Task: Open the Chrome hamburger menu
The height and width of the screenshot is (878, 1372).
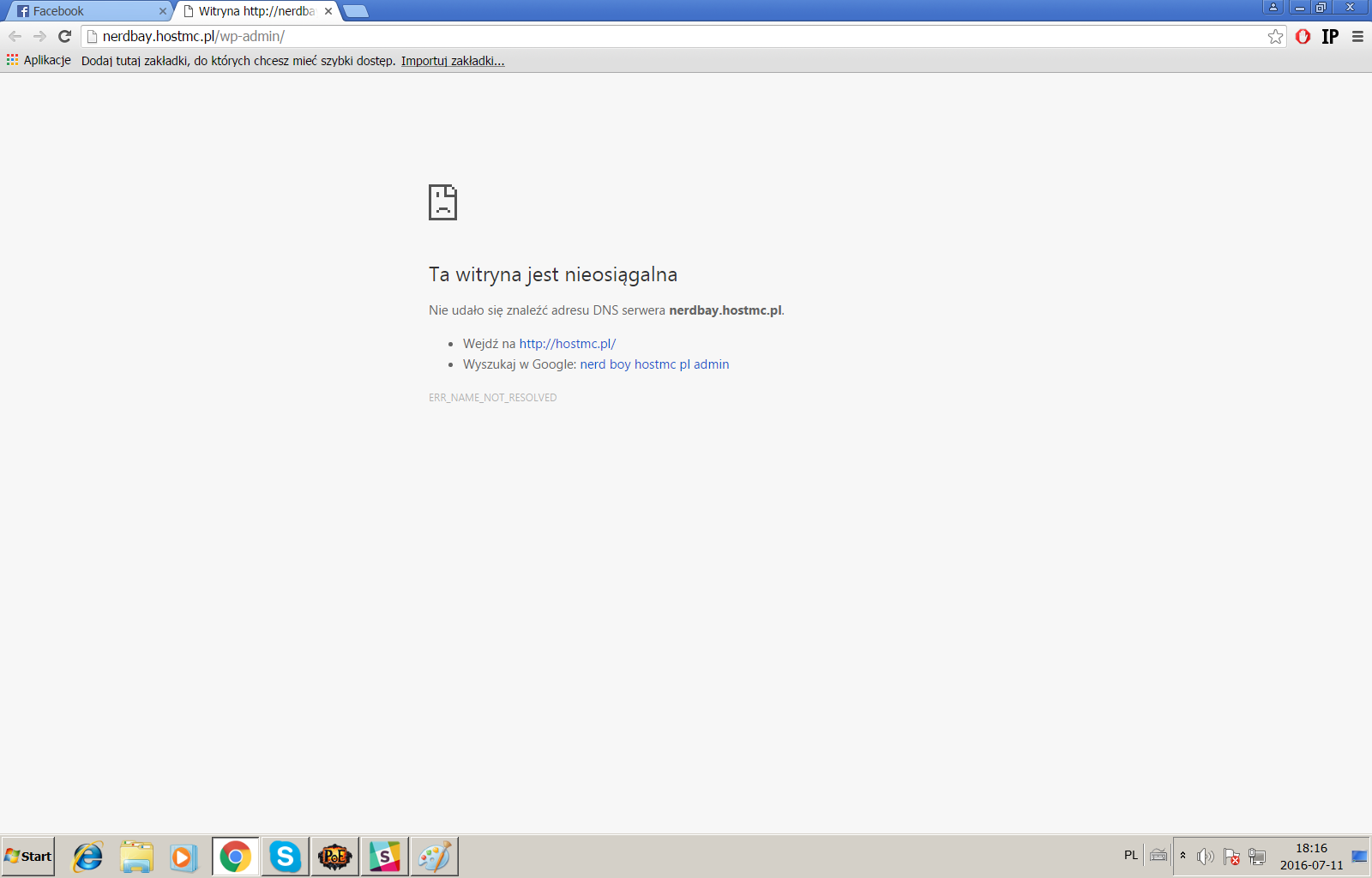Action: (1357, 36)
